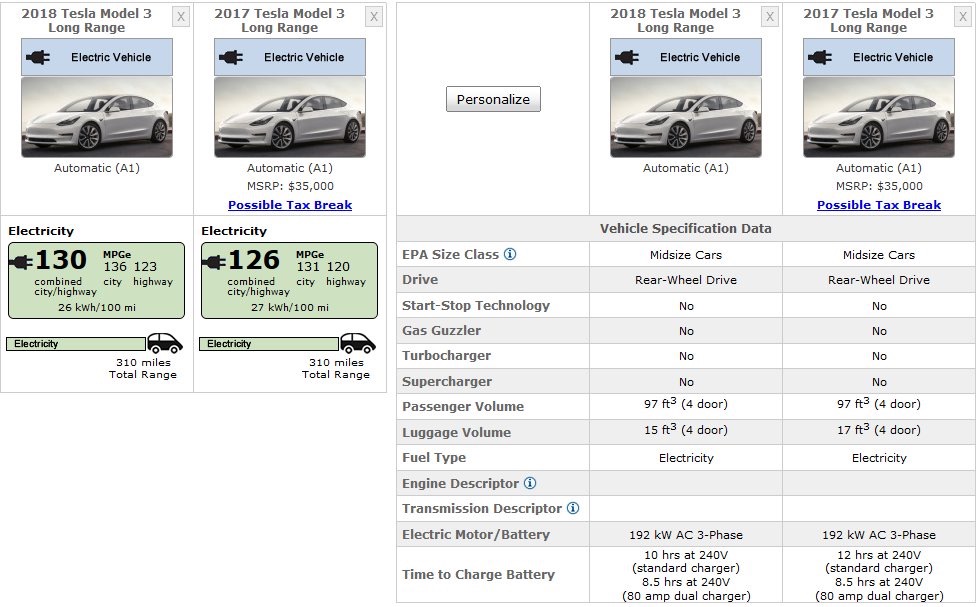Click the 'Electric Motor/Battery' row label

[x=476, y=534]
